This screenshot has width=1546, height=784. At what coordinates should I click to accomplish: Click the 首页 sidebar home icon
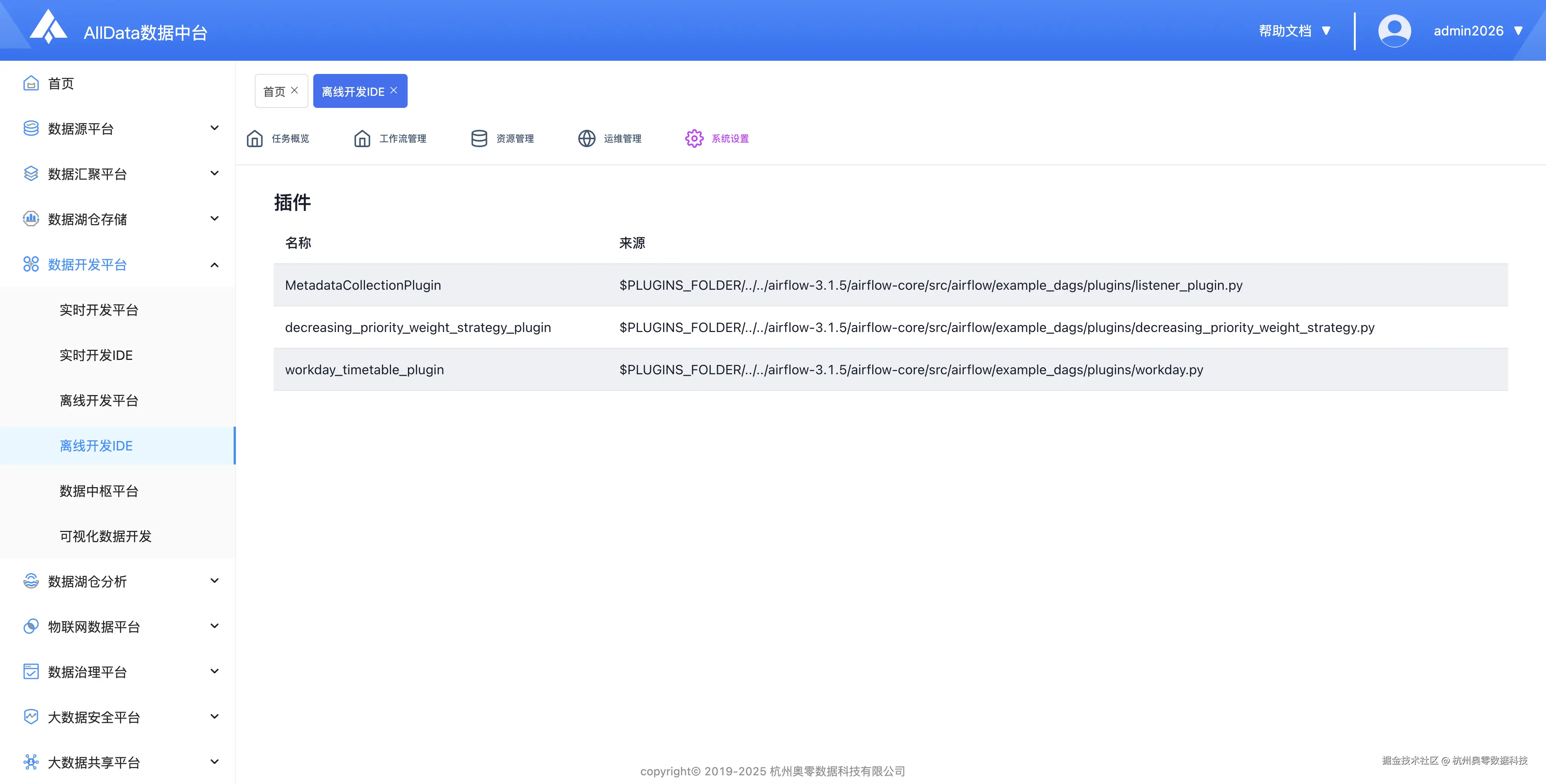(x=31, y=83)
